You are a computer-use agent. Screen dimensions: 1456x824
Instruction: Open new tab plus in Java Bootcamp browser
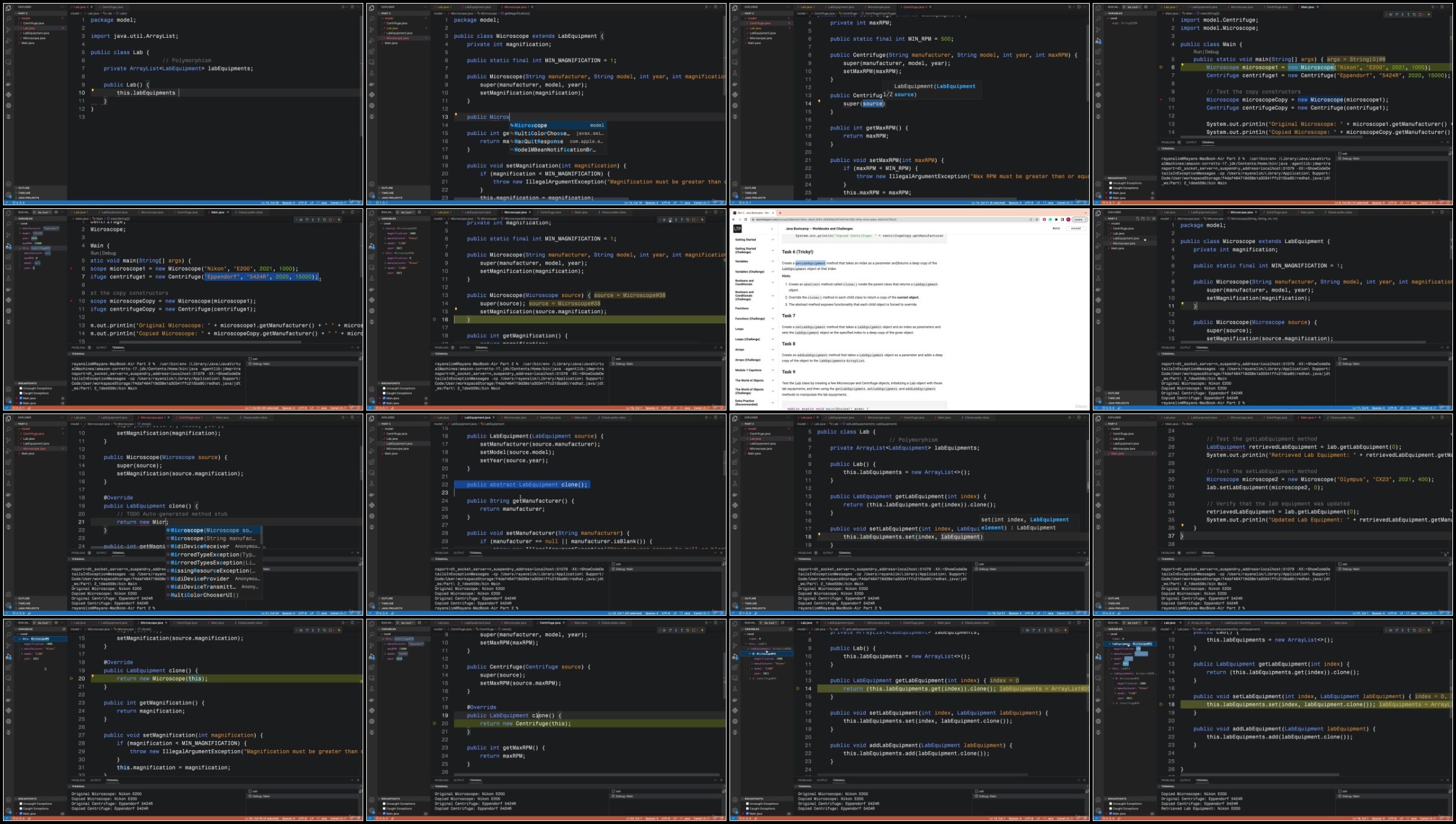click(780, 213)
